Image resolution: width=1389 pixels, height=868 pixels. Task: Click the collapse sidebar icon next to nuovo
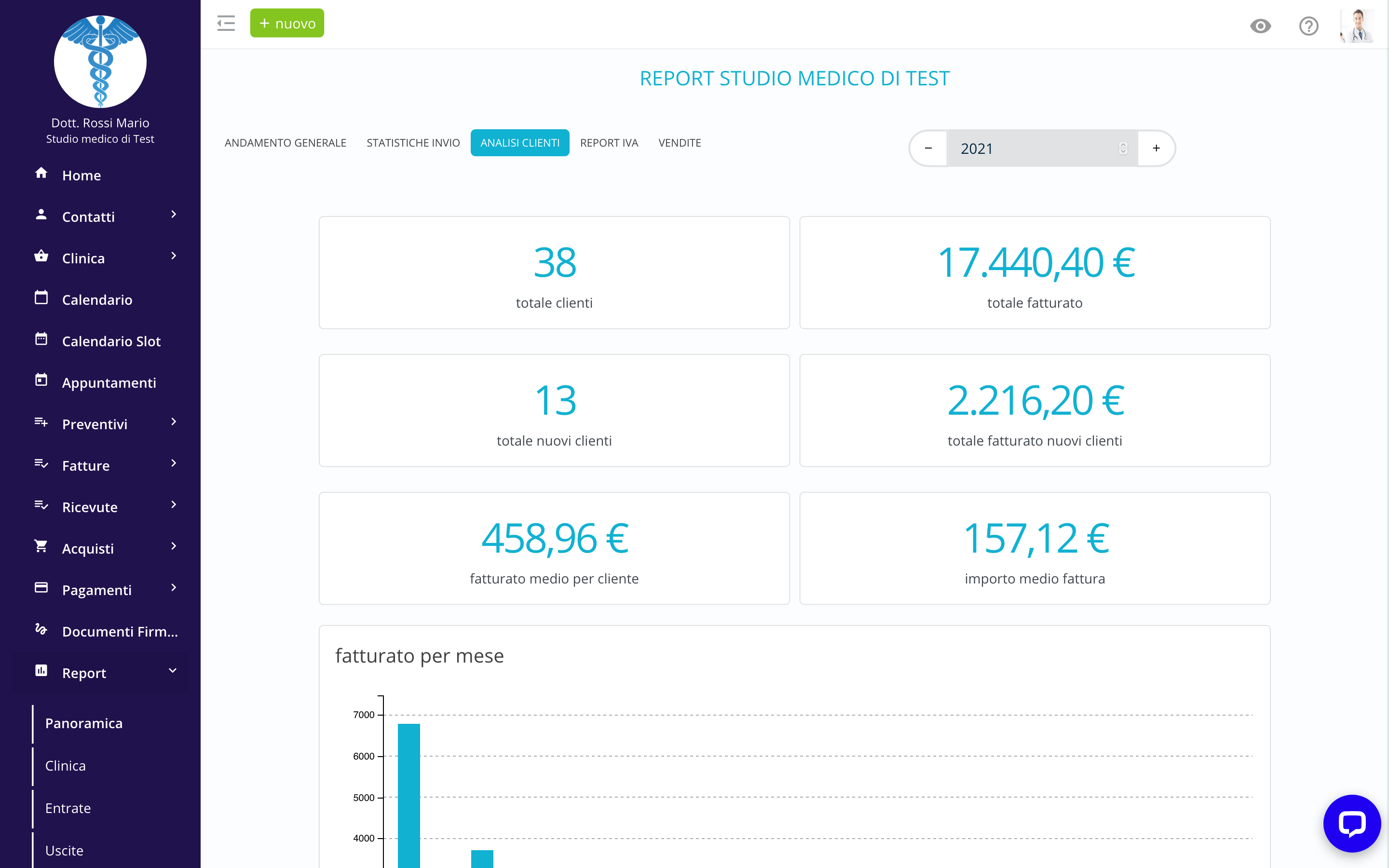pos(226,23)
